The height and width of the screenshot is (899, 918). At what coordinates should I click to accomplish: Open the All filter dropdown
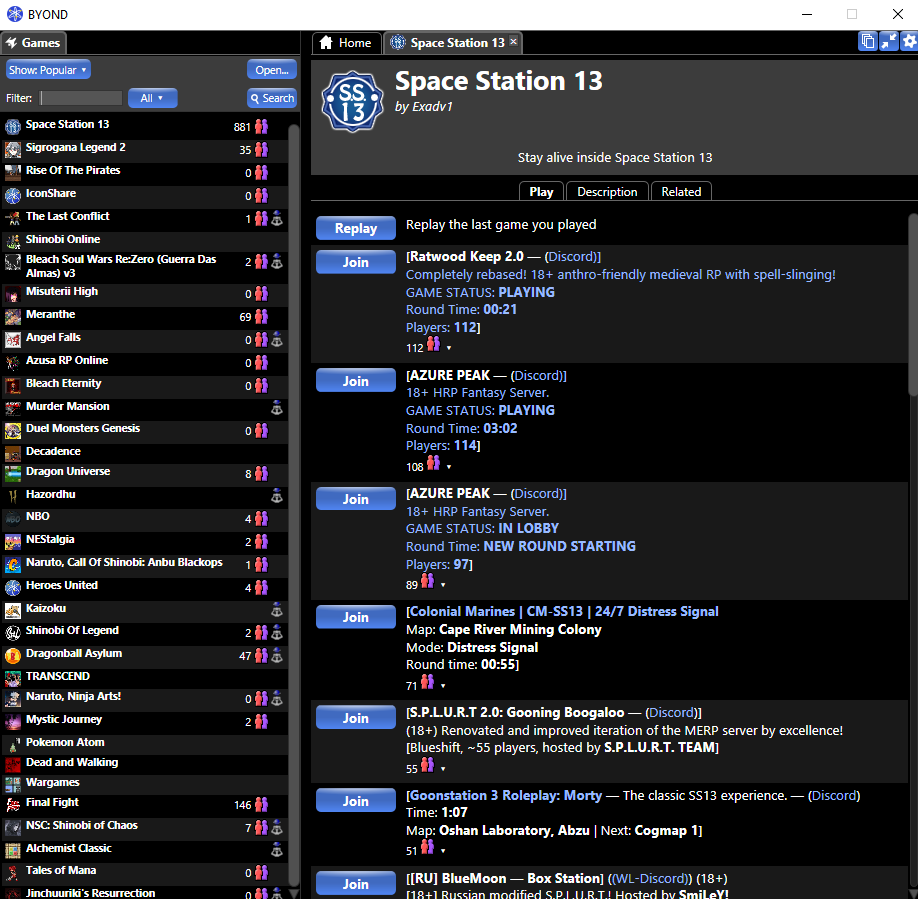(x=152, y=98)
